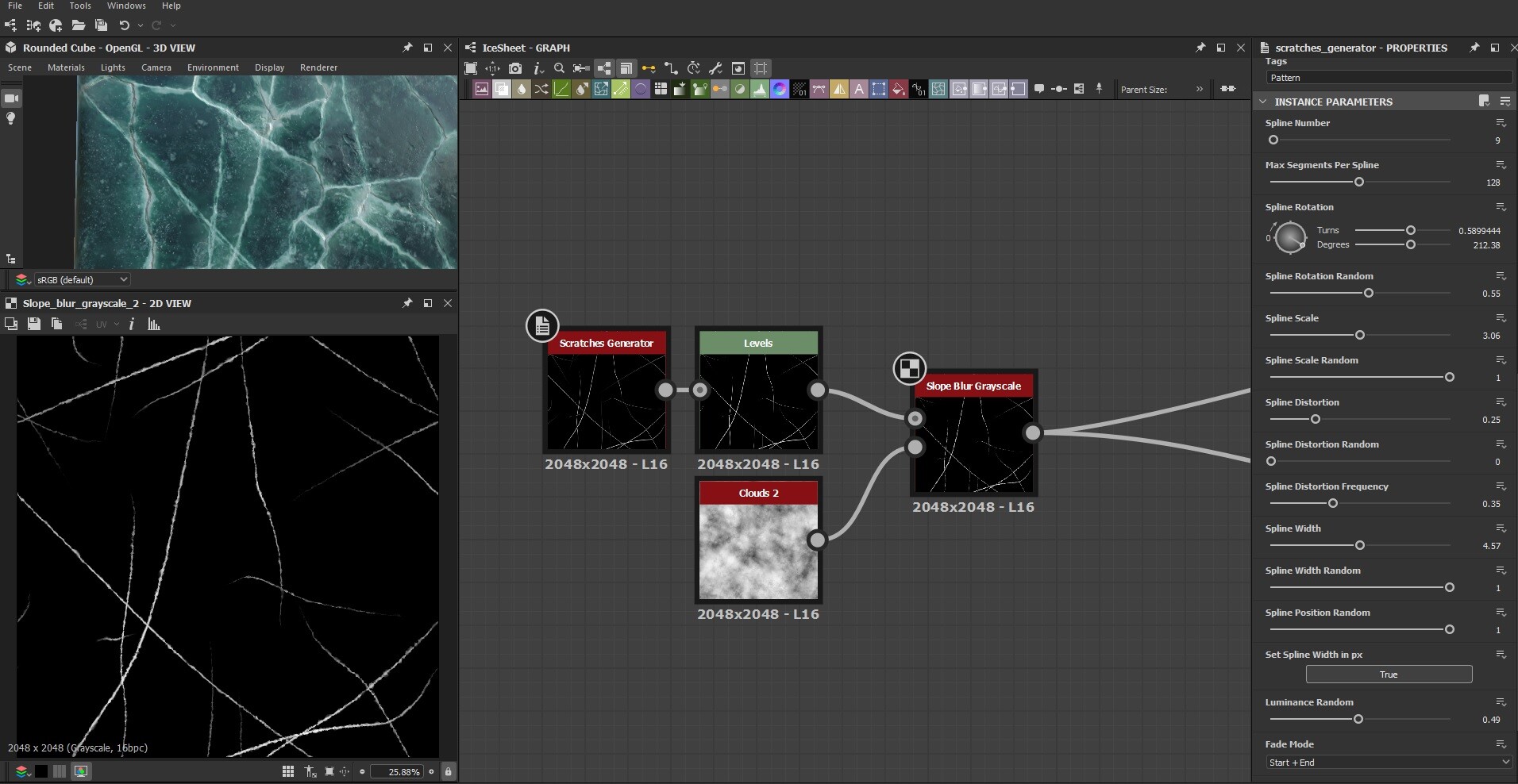The height and width of the screenshot is (784, 1518).
Task: Click the open folder icon in main toolbar
Action: point(78,25)
